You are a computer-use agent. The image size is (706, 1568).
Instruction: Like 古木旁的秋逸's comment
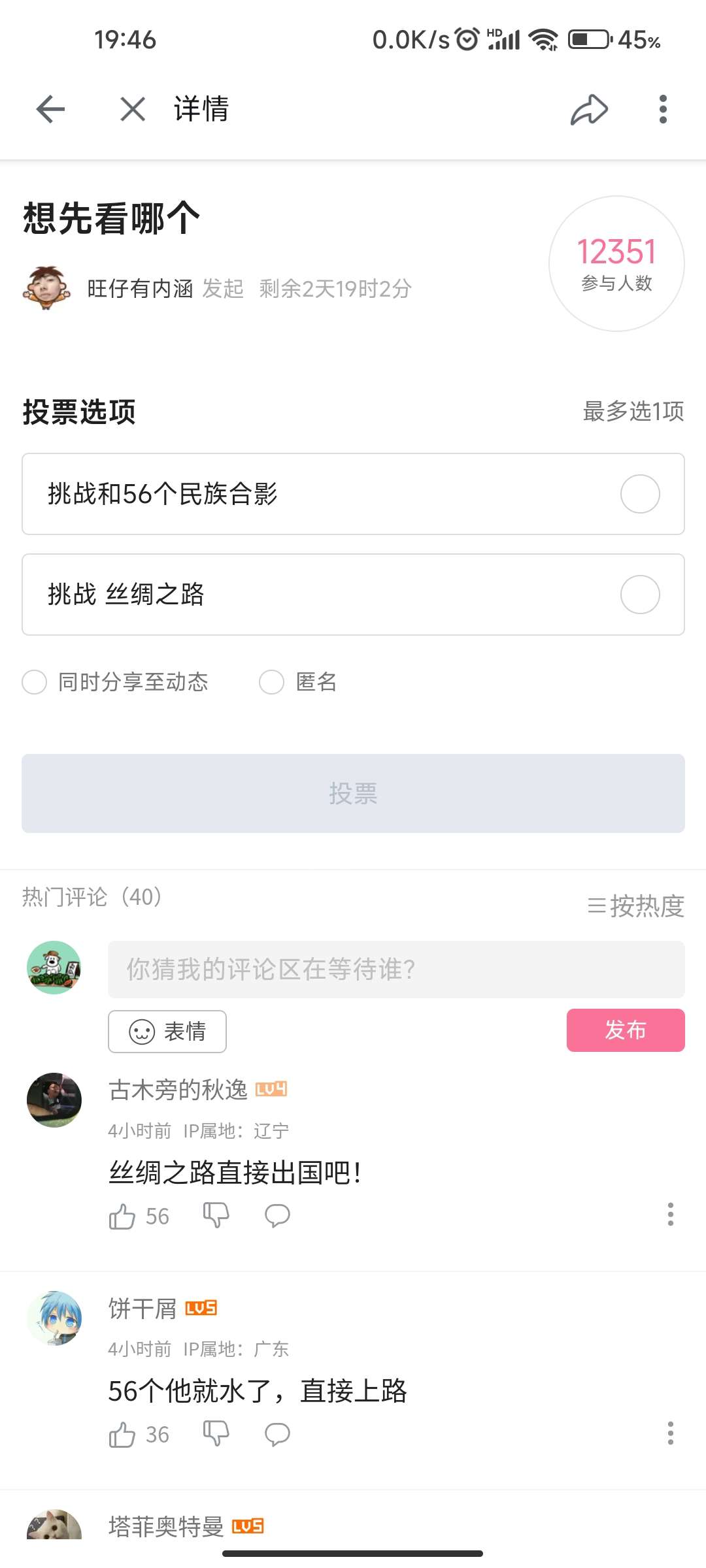(x=122, y=1217)
